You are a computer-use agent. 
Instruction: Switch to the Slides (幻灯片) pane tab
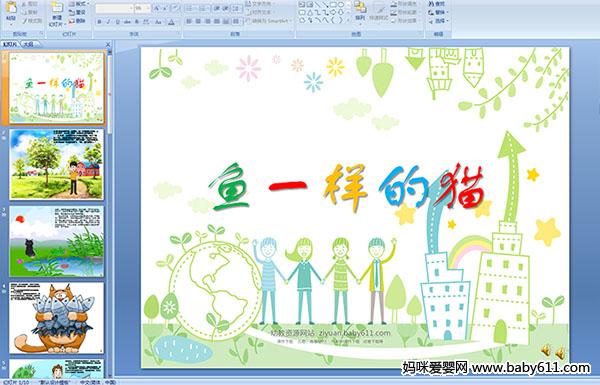pyautogui.click(x=10, y=44)
